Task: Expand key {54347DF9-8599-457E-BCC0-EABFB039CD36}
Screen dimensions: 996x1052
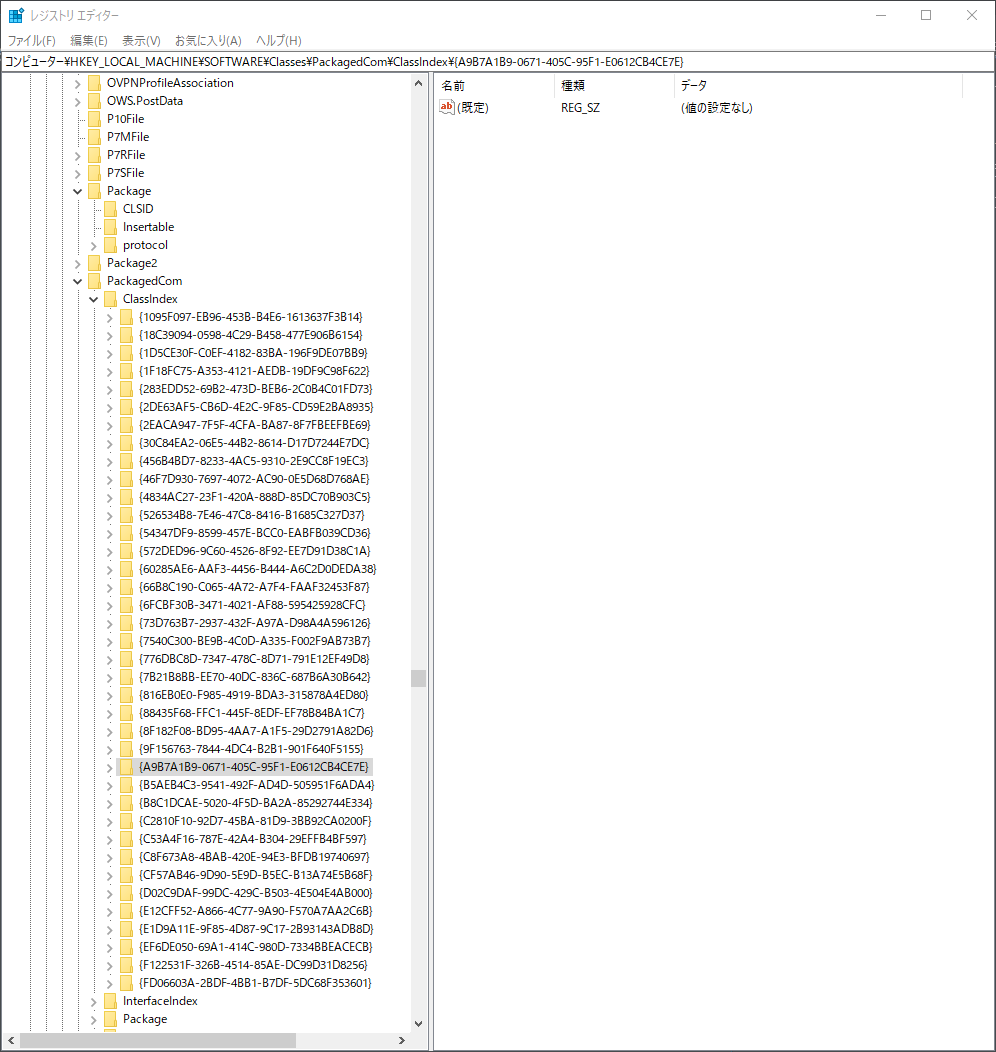Action: (x=109, y=534)
